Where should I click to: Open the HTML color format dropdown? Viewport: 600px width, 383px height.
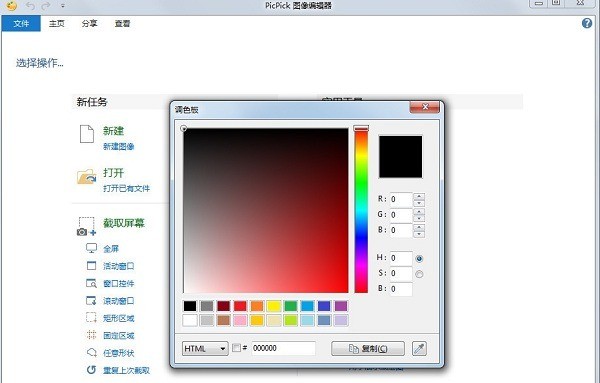205,349
